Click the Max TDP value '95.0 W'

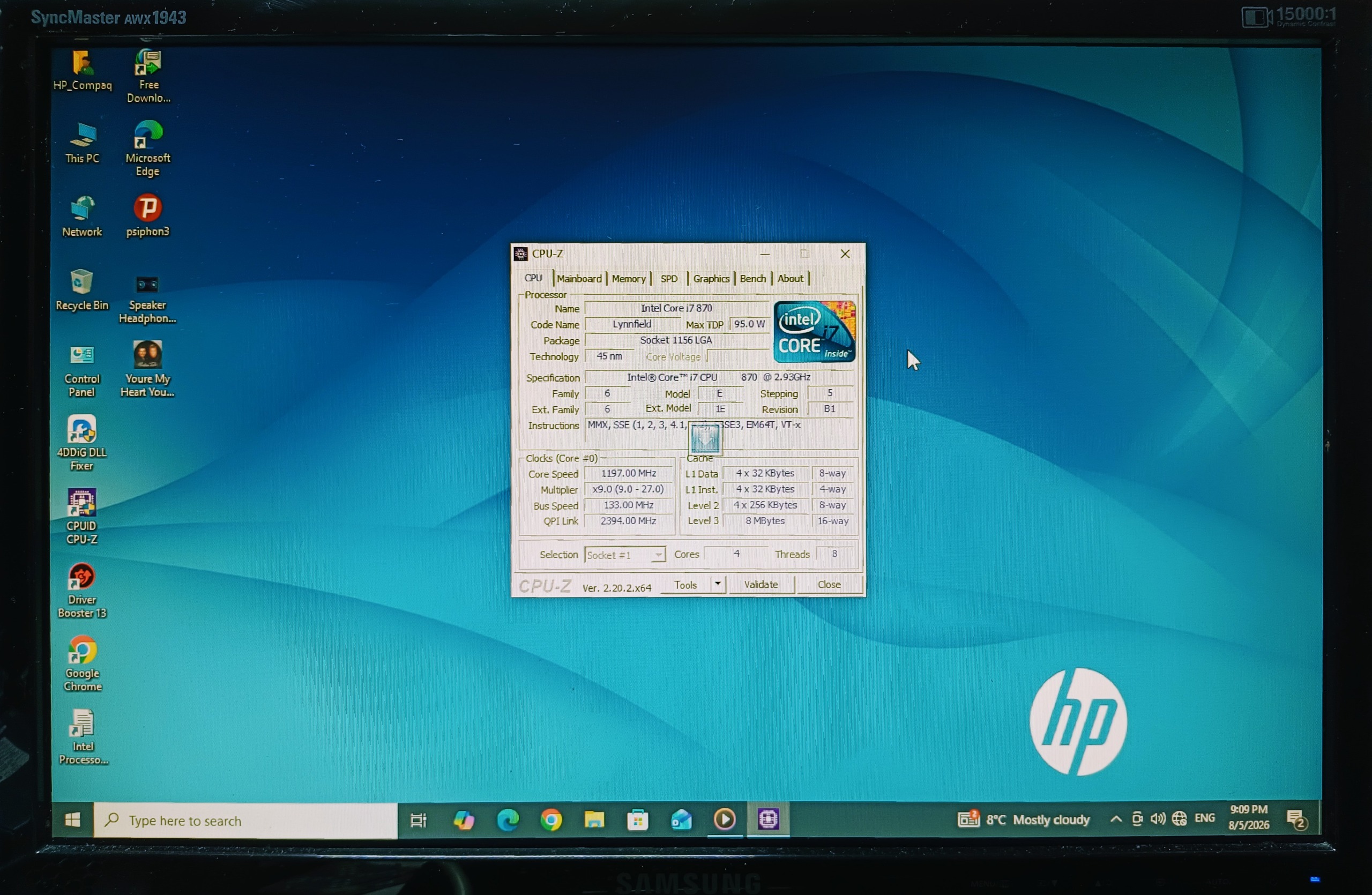tap(749, 324)
